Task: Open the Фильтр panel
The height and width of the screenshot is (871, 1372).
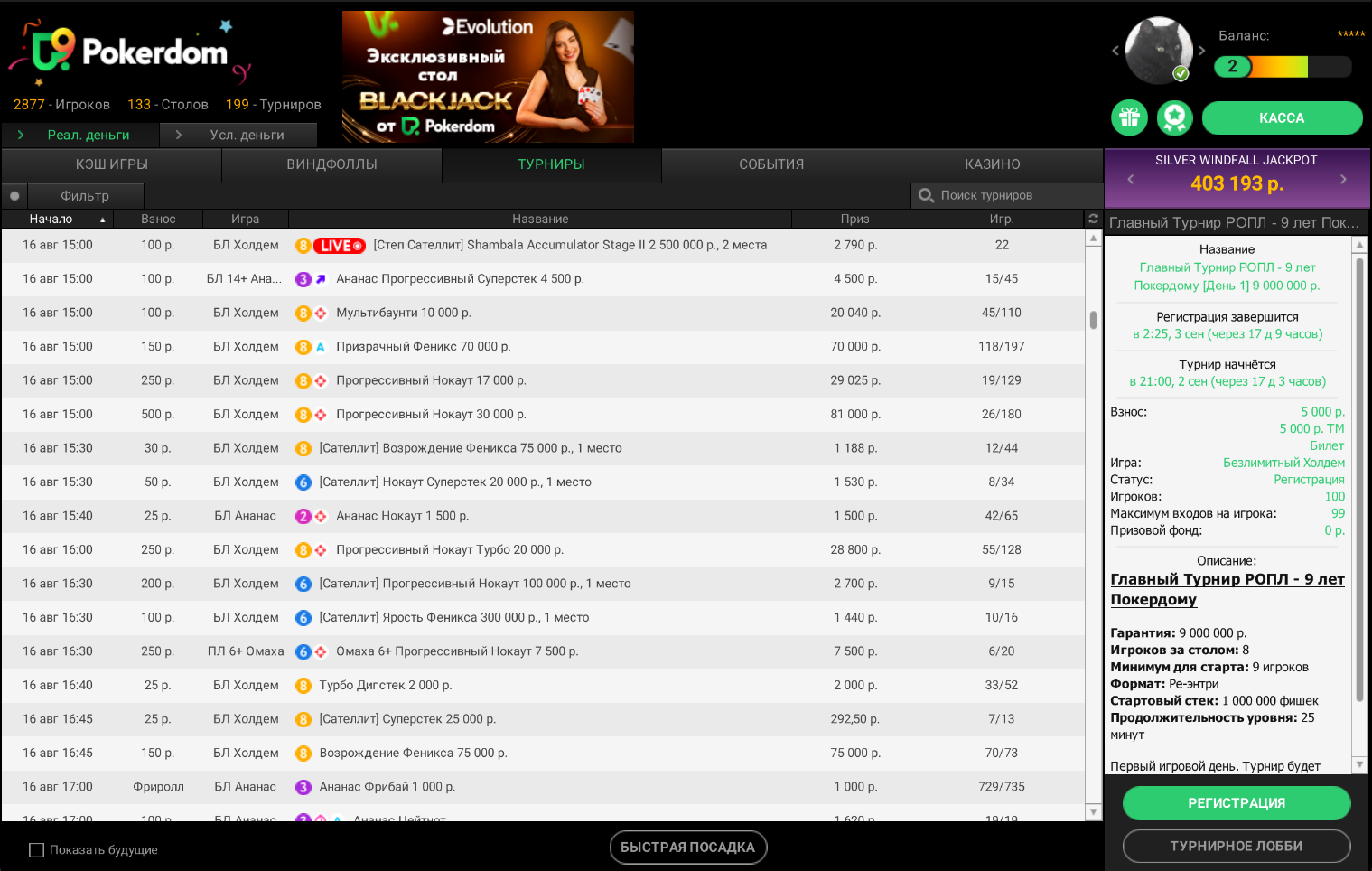Action: coord(85,196)
